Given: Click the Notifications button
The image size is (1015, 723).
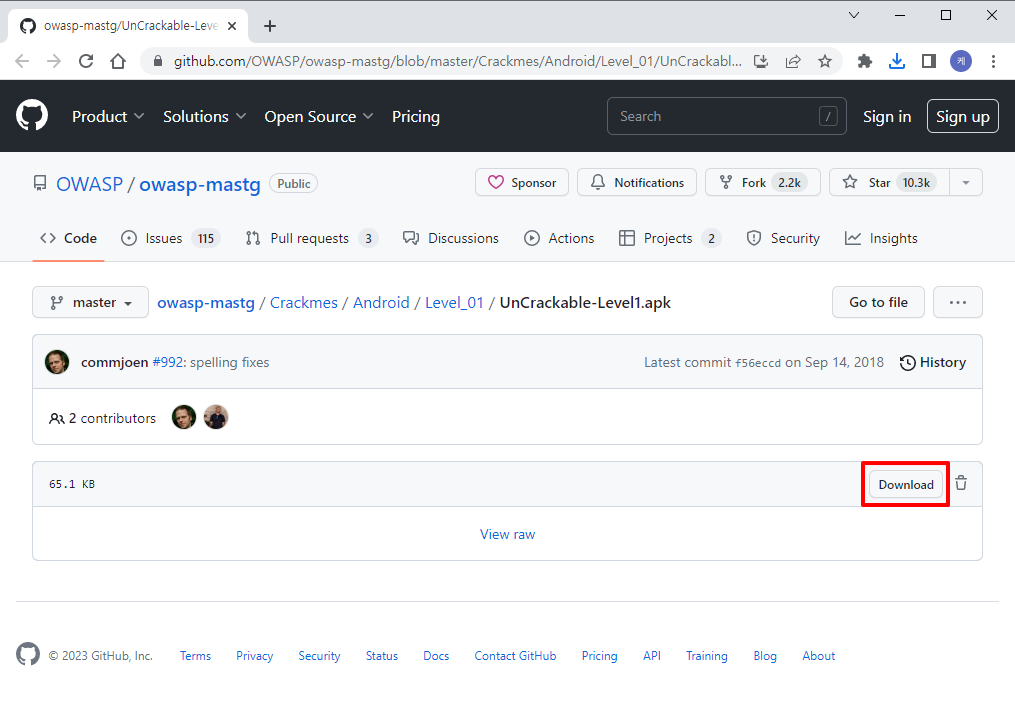Looking at the screenshot, I should (x=637, y=183).
